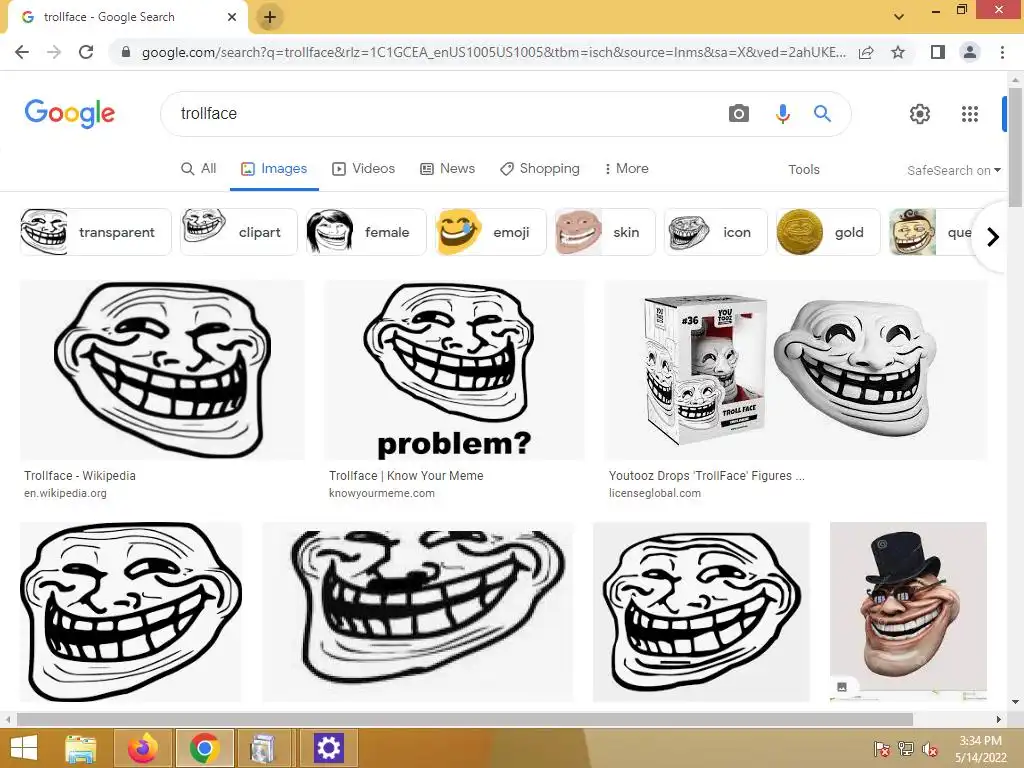Image resolution: width=1024 pixels, height=768 pixels.
Task: Click the address bar URL
Action: click(x=494, y=52)
